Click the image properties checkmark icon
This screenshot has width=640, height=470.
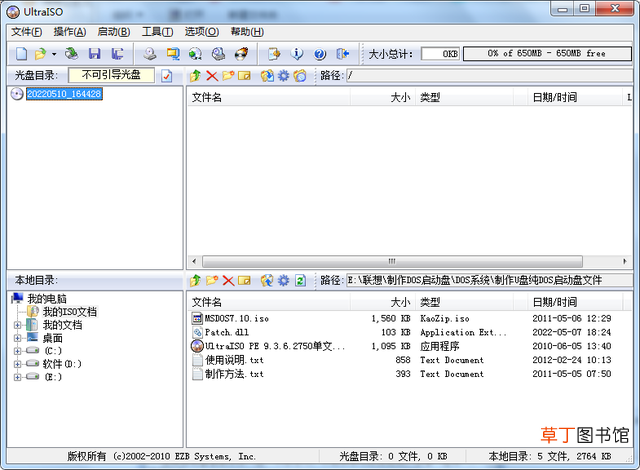(x=167, y=75)
